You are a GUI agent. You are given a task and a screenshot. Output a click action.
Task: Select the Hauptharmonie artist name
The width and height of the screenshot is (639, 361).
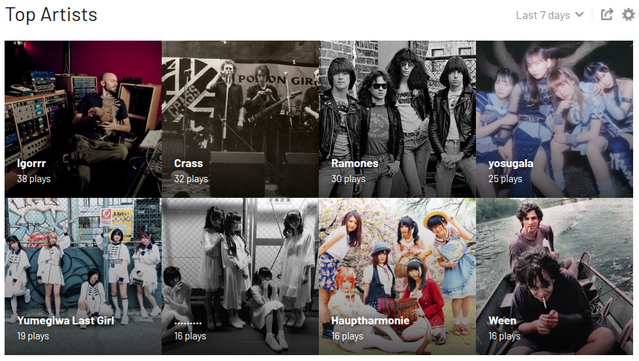pyautogui.click(x=370, y=321)
